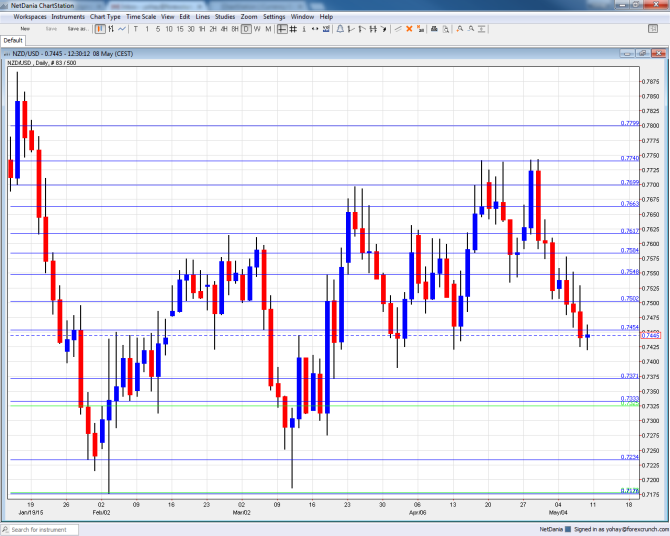
Task: Select the 1 minute time scale
Action: [147, 29]
